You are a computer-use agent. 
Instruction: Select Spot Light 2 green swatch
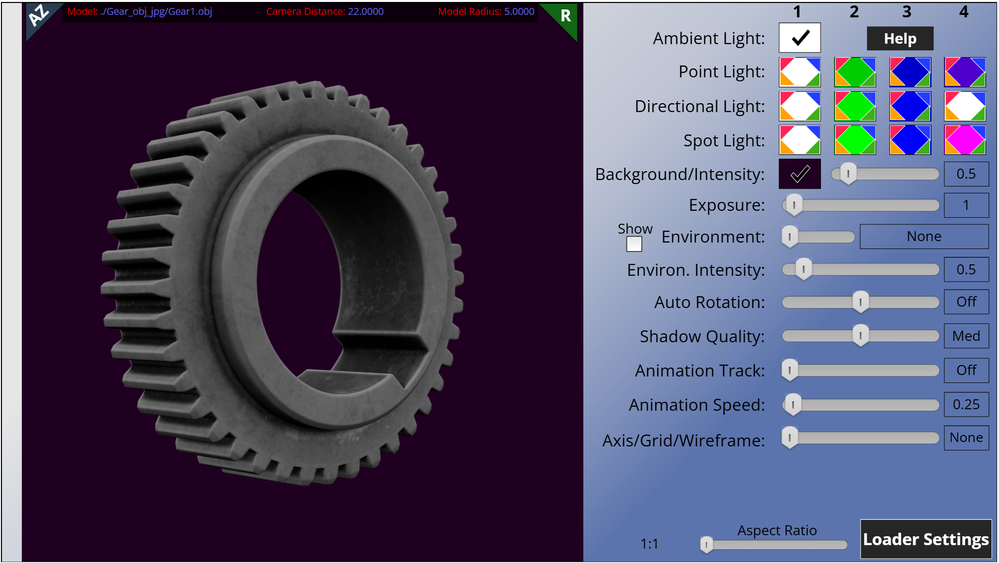(855, 140)
